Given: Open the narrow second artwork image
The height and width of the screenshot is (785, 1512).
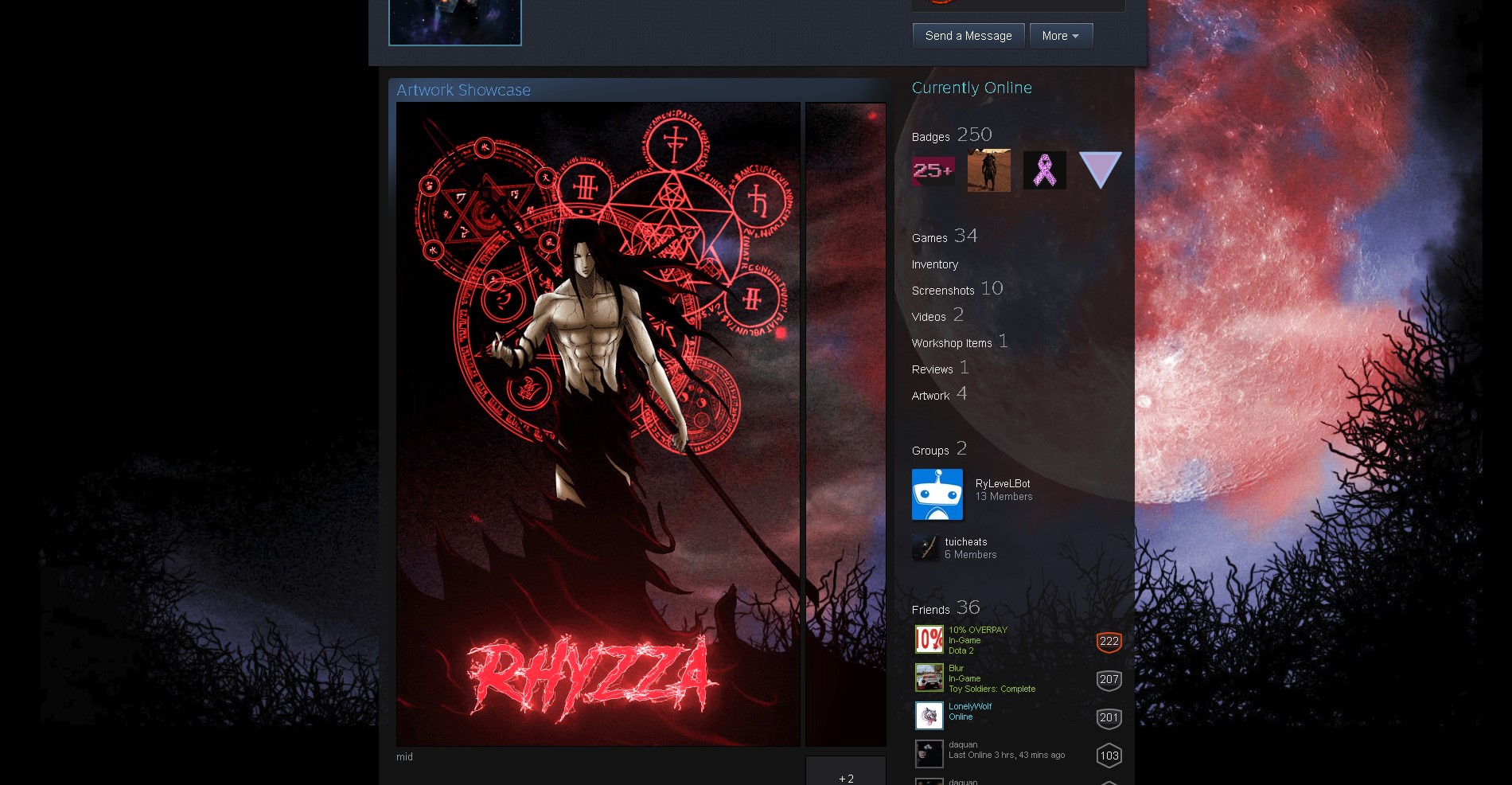Looking at the screenshot, I should click(846, 424).
